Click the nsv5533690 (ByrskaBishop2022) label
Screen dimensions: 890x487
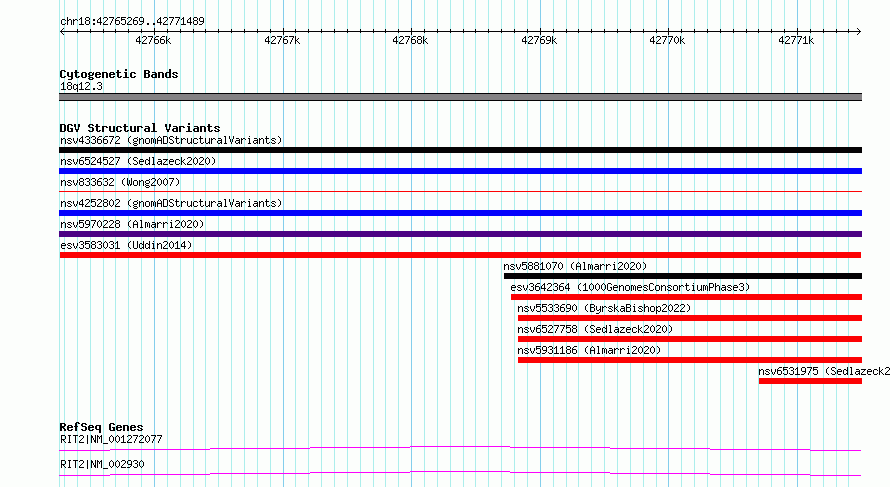click(604, 308)
